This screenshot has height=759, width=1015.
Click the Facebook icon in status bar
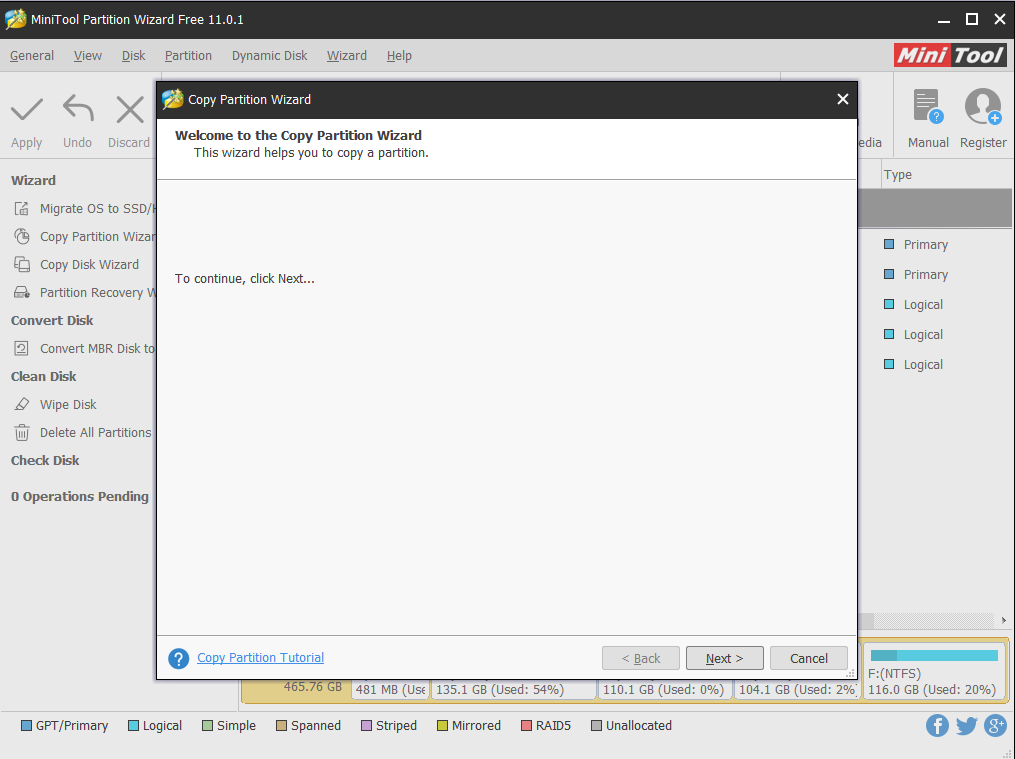[937, 725]
